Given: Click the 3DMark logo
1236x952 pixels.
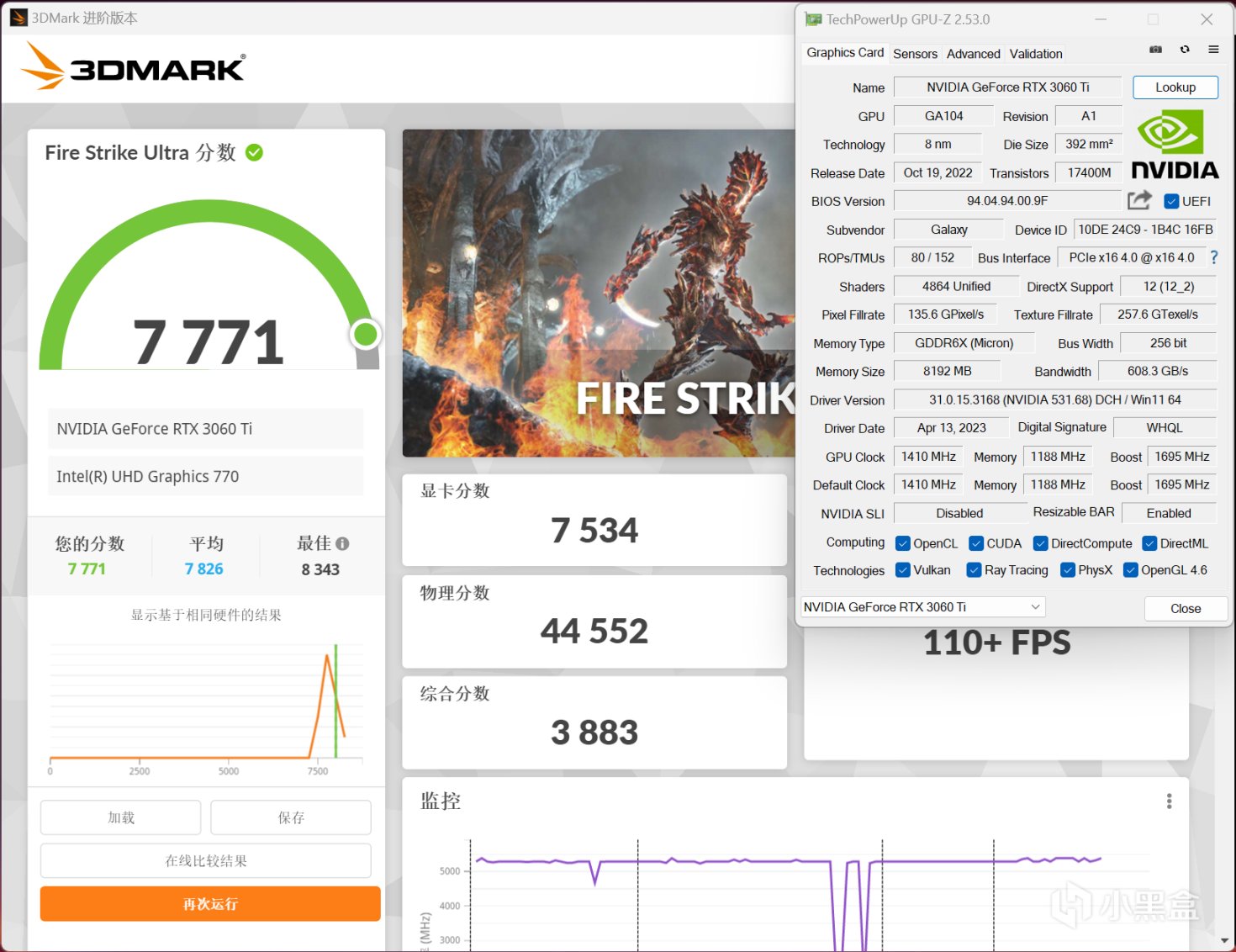Looking at the screenshot, I should pos(133,66).
